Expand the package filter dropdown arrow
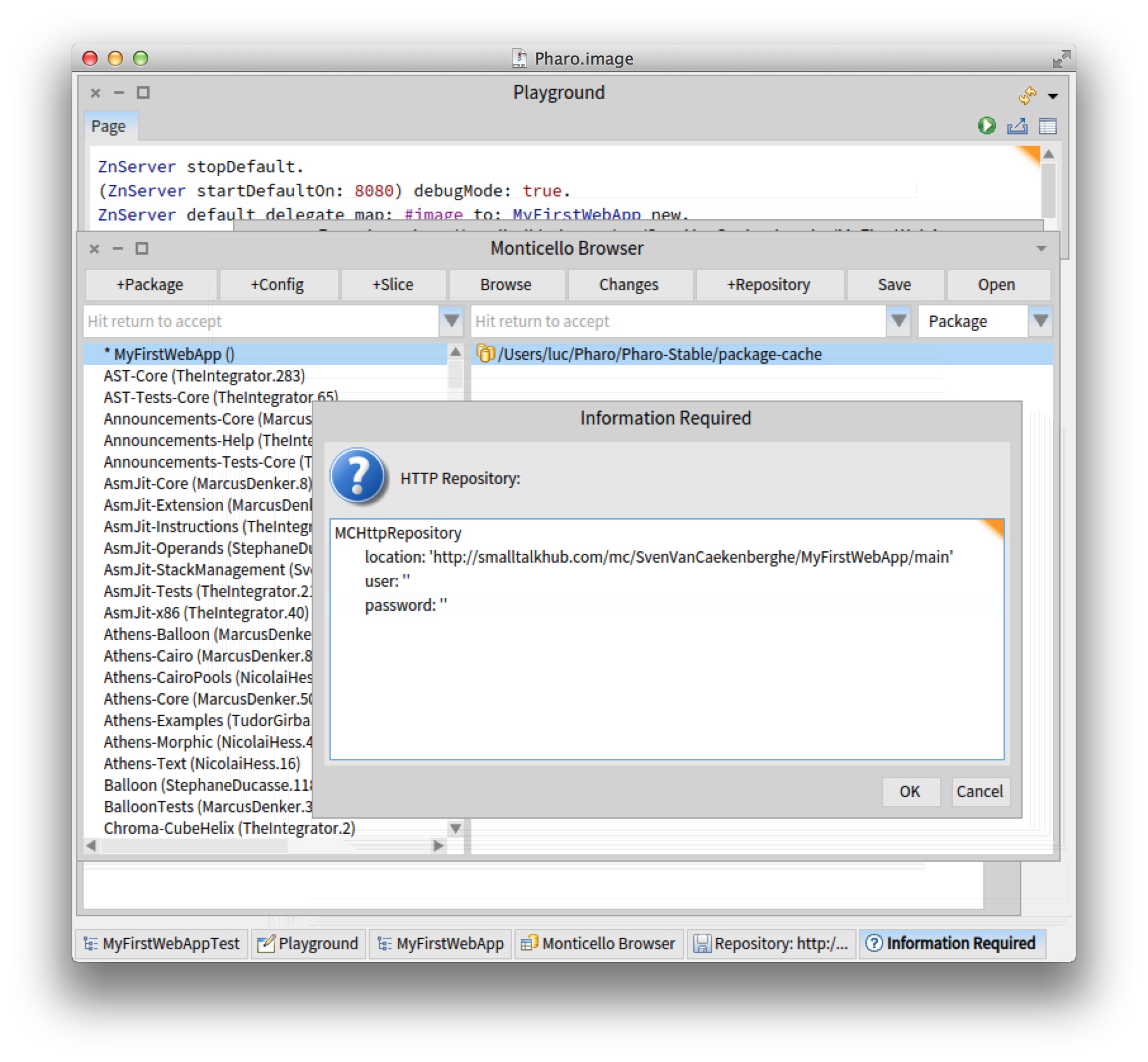 451,321
